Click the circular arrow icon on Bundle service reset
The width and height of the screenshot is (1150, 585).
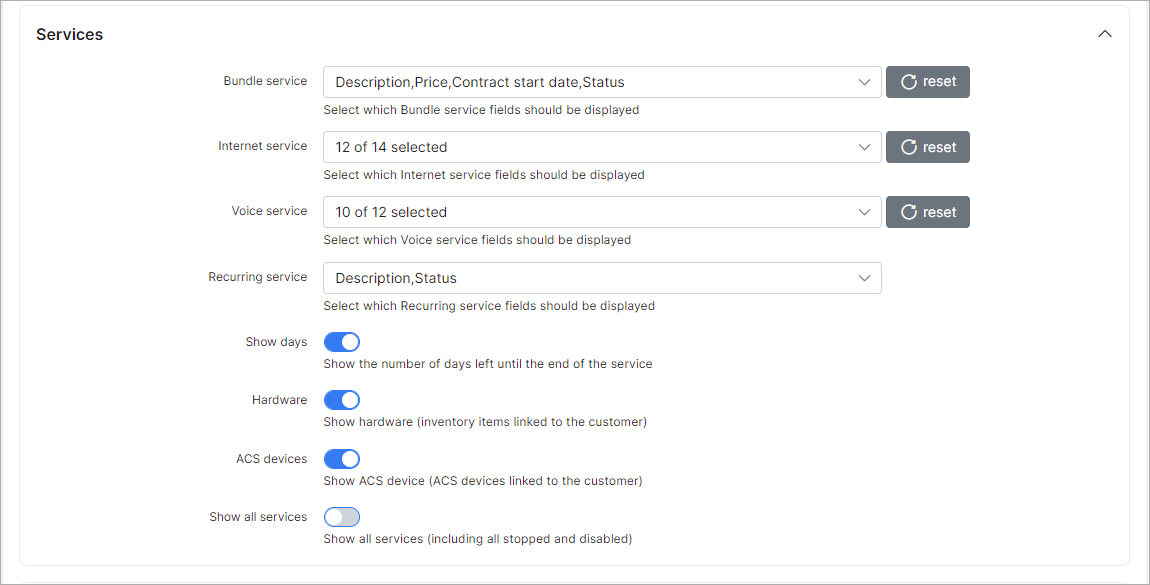[909, 82]
